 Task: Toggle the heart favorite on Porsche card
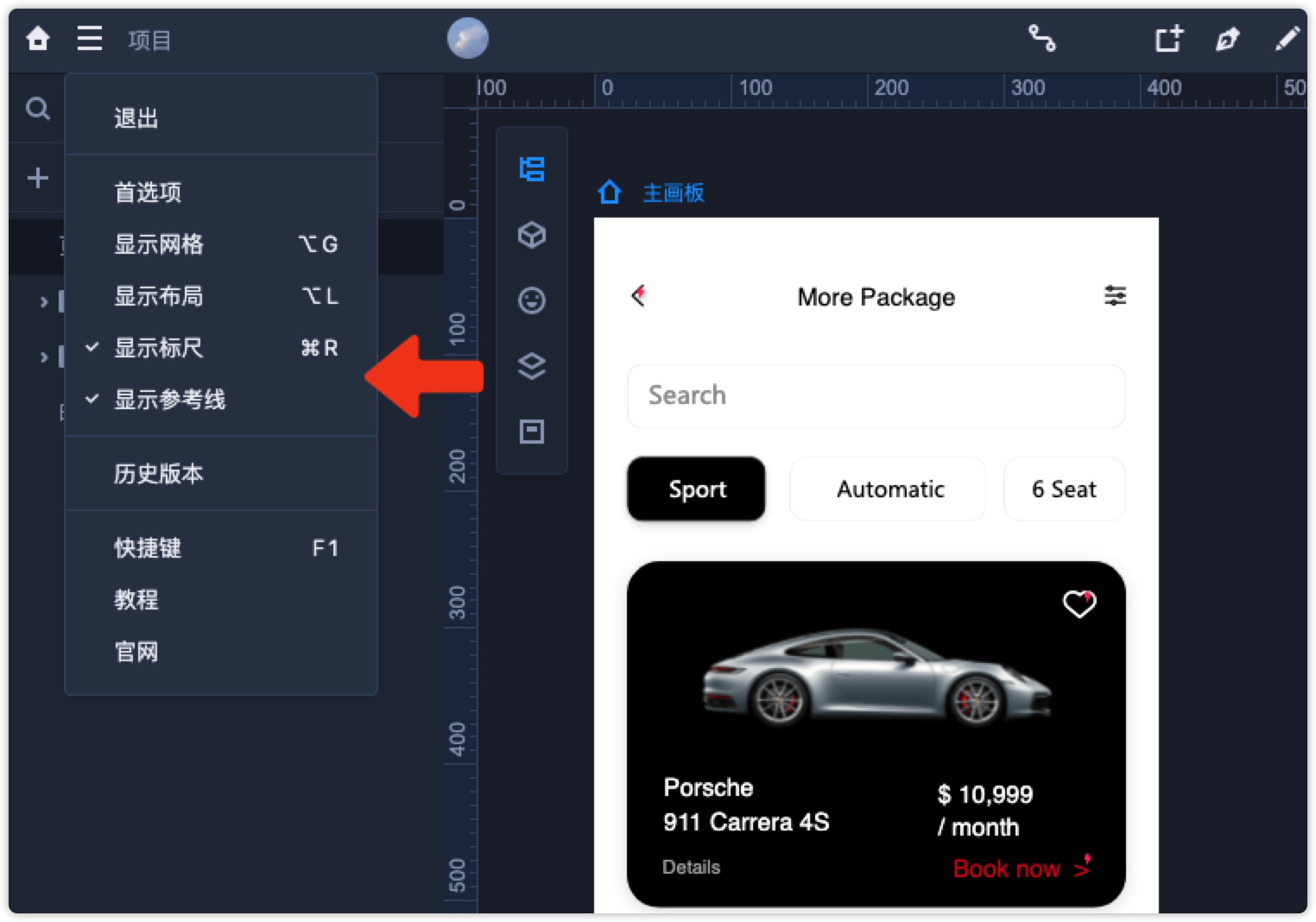(1079, 603)
